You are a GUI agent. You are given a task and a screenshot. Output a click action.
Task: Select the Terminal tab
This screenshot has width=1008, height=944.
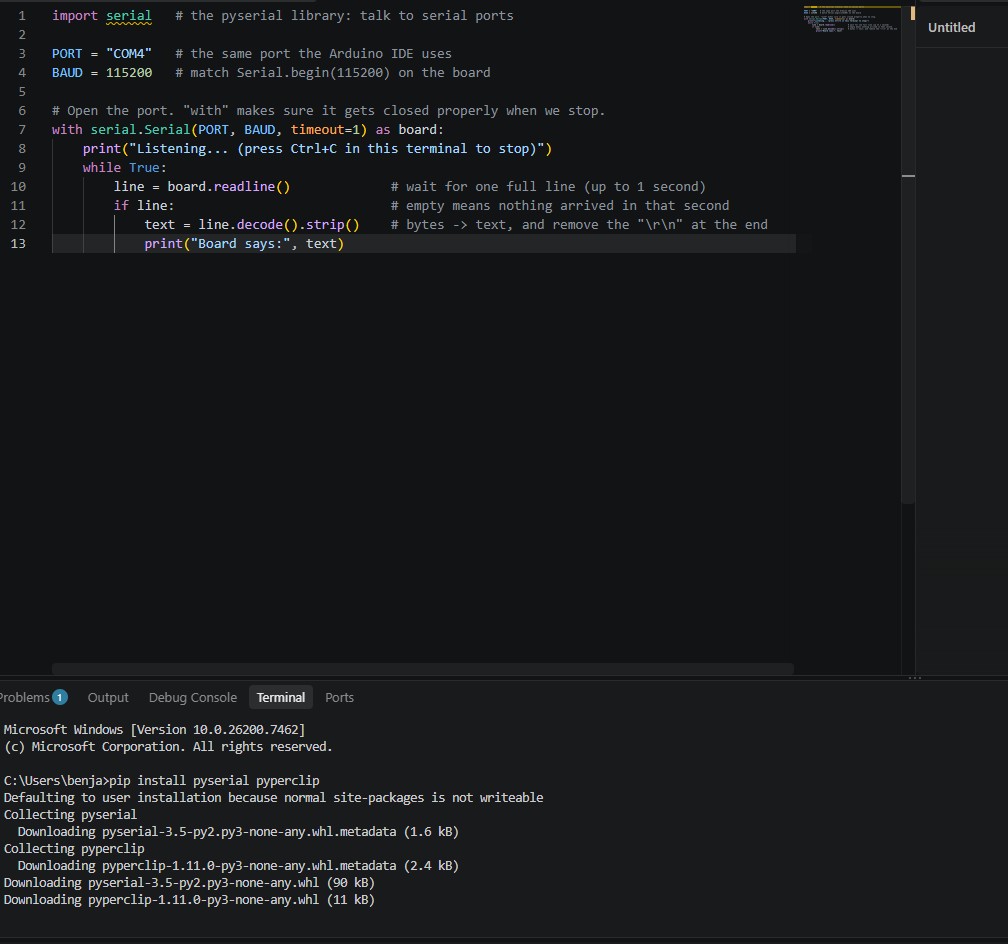281,697
